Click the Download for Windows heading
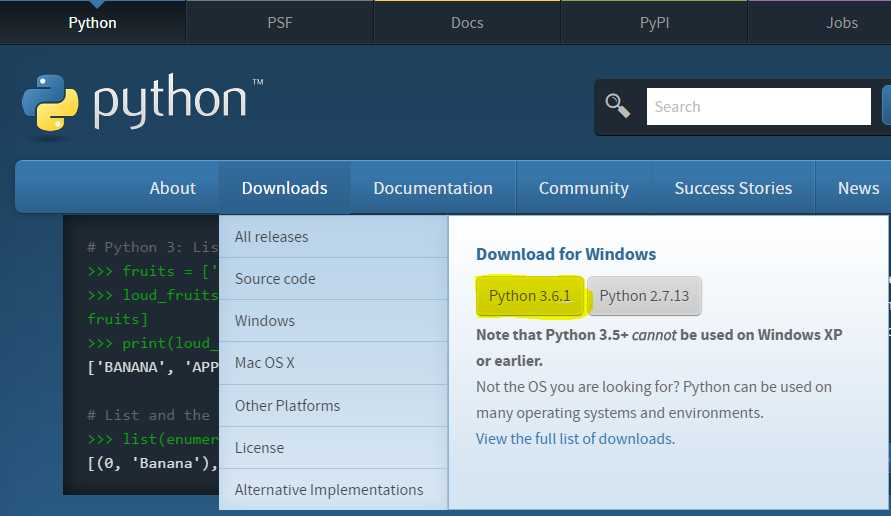 [566, 254]
